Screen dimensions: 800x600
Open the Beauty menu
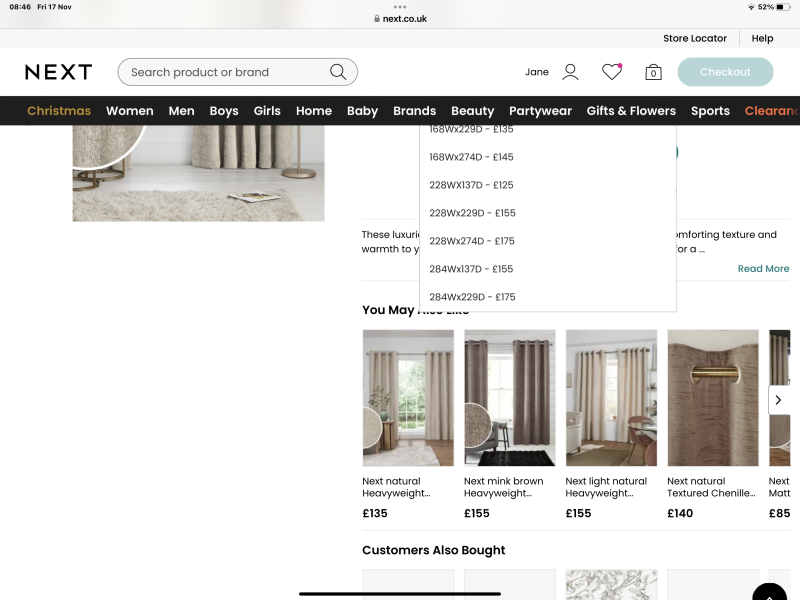(x=472, y=111)
